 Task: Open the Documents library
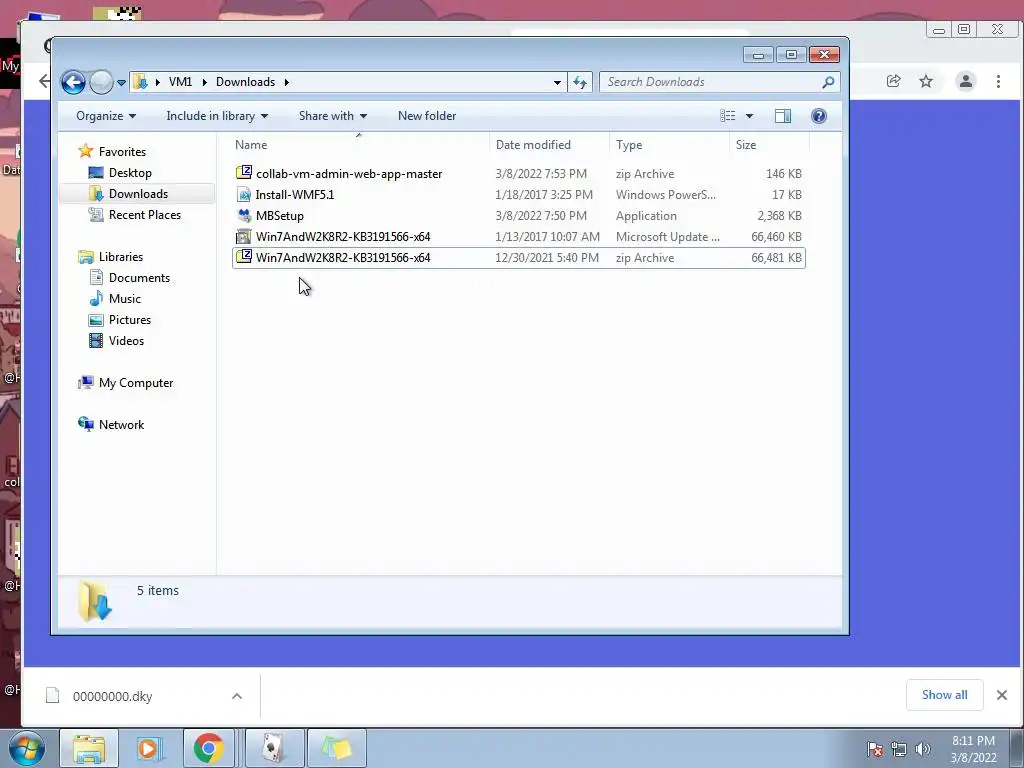point(139,278)
